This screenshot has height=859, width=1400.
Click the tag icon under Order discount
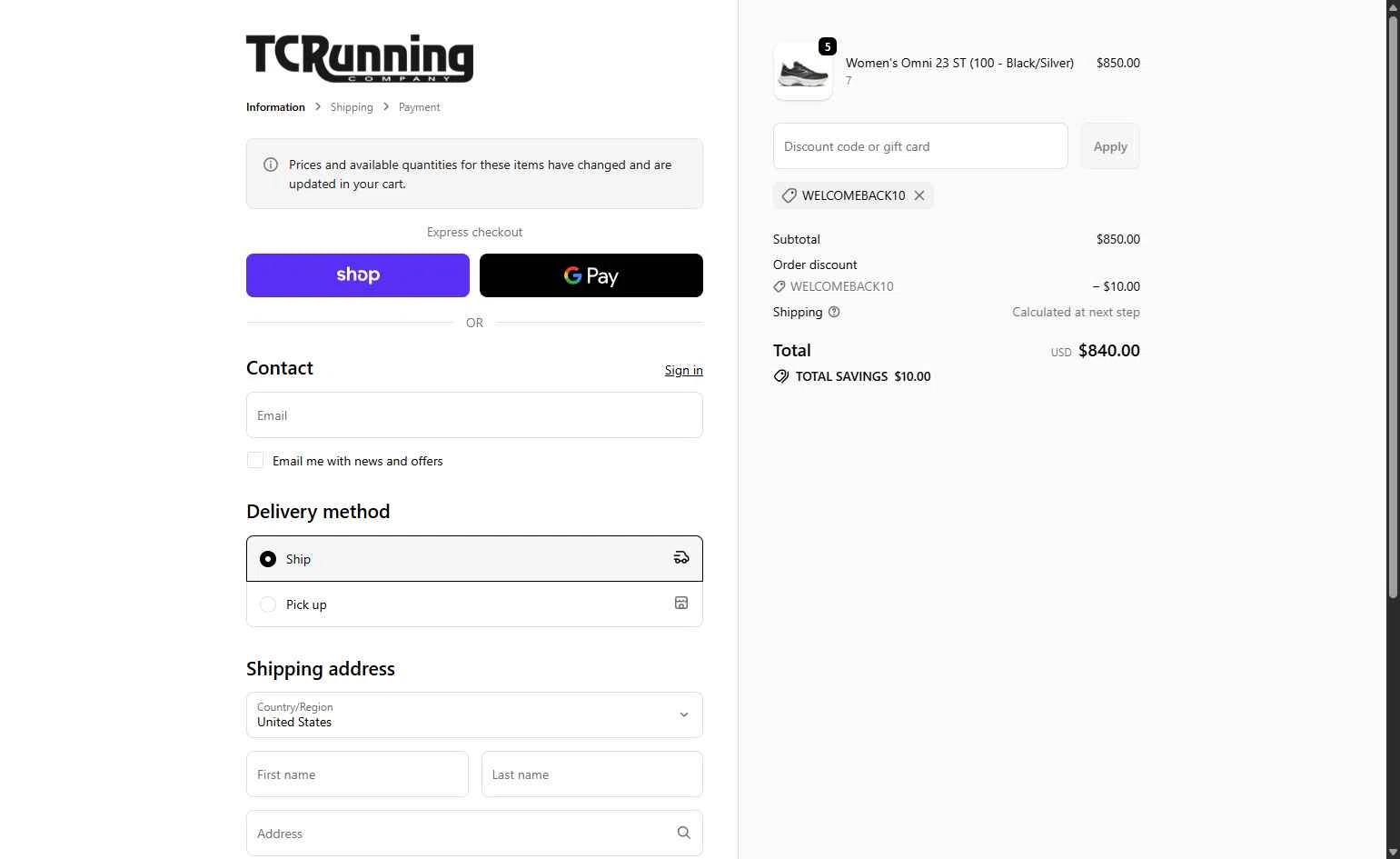pos(779,286)
